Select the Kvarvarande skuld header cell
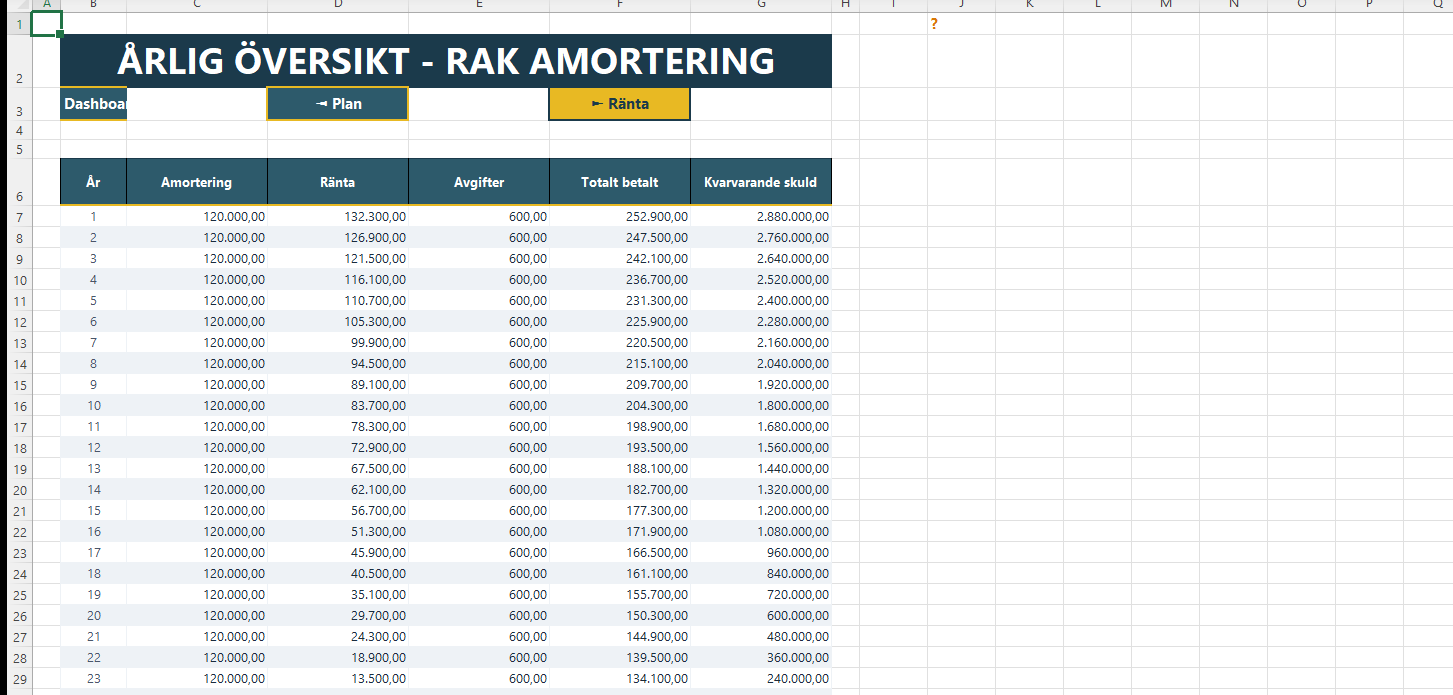 [x=761, y=182]
